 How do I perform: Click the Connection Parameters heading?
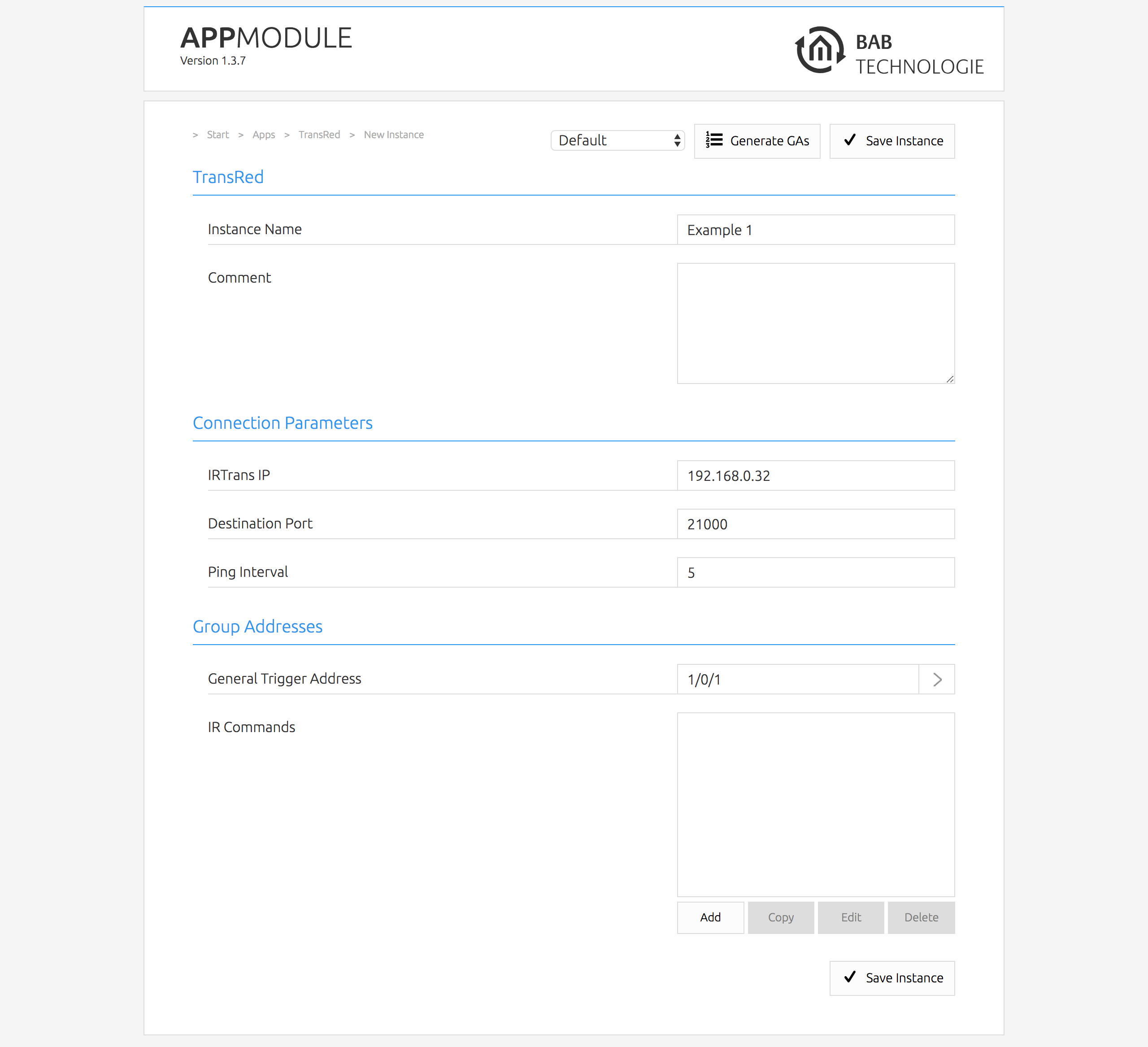[x=283, y=423]
